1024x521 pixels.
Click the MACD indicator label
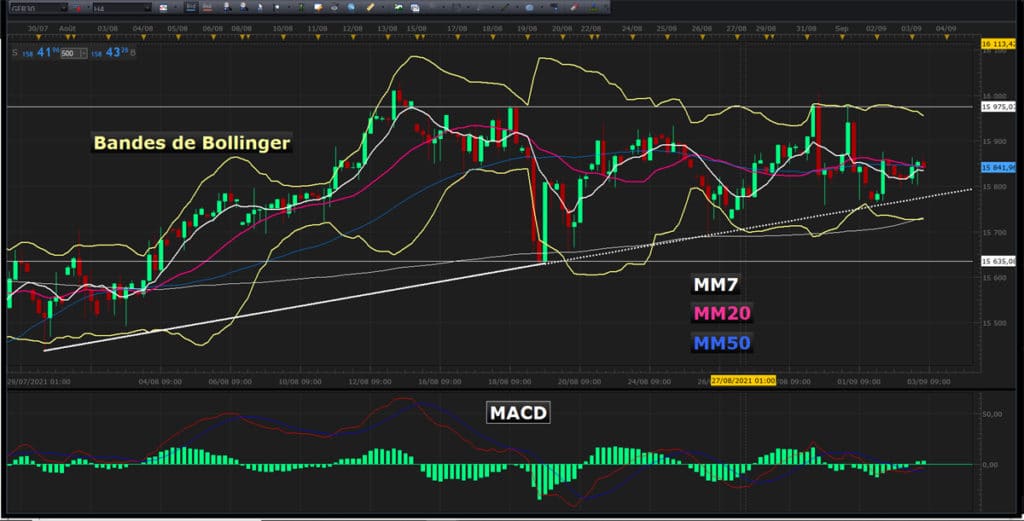click(x=519, y=413)
